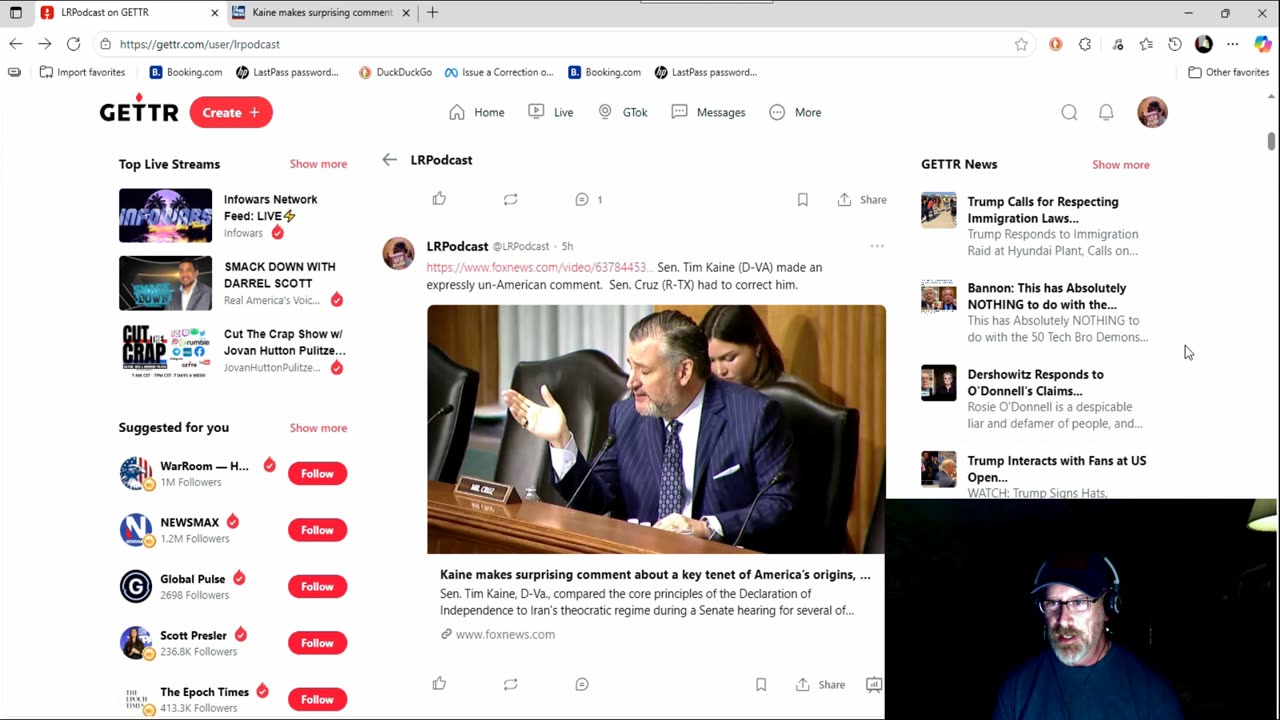Go to the Home tab

click(476, 112)
